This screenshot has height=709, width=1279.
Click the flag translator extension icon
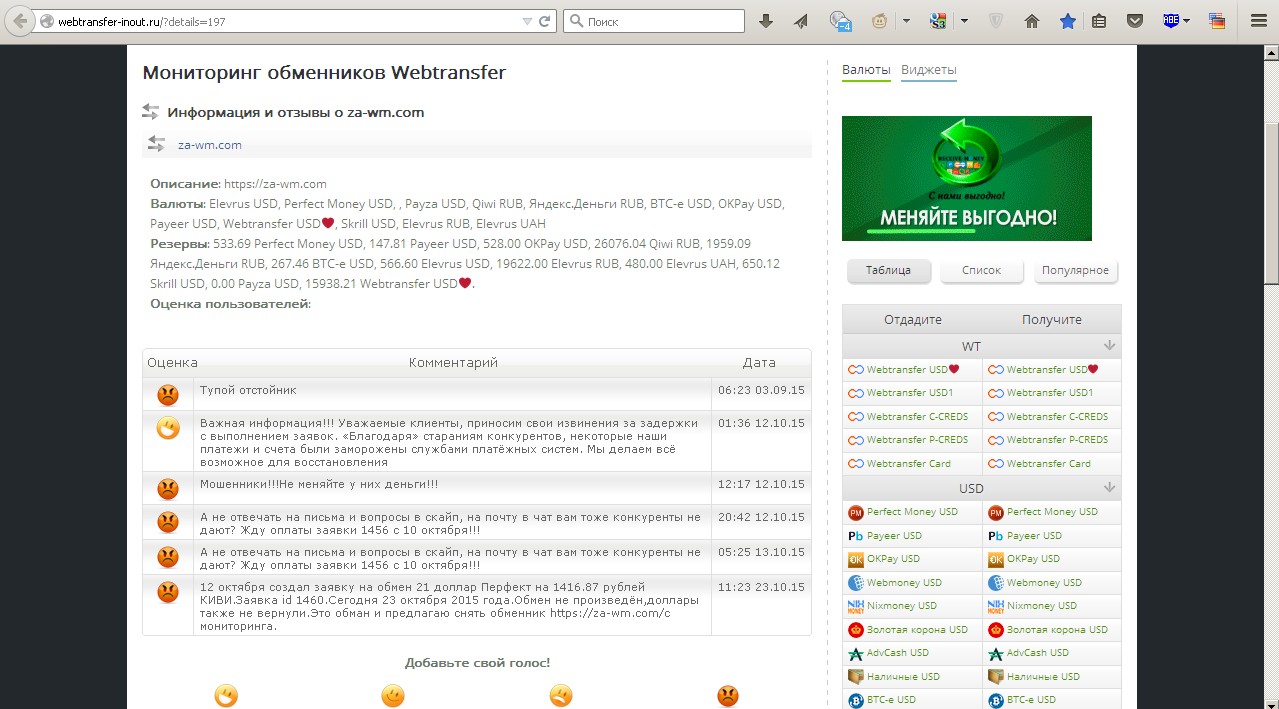coord(1217,21)
